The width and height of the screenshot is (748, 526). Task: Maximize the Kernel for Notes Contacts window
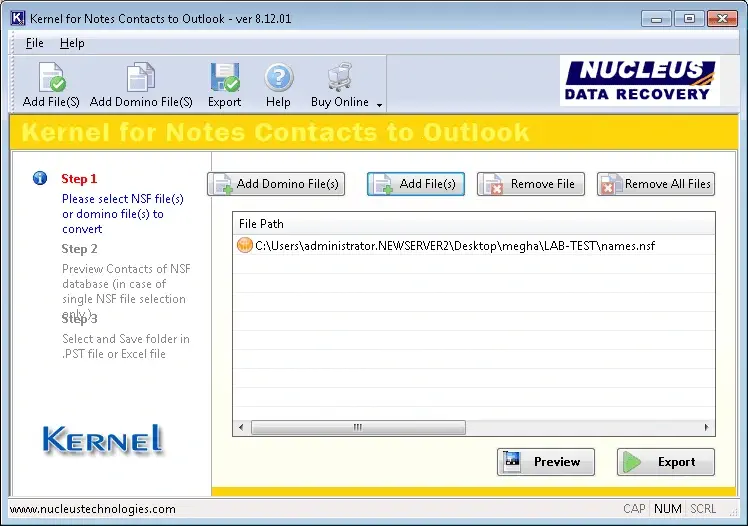(x=689, y=19)
